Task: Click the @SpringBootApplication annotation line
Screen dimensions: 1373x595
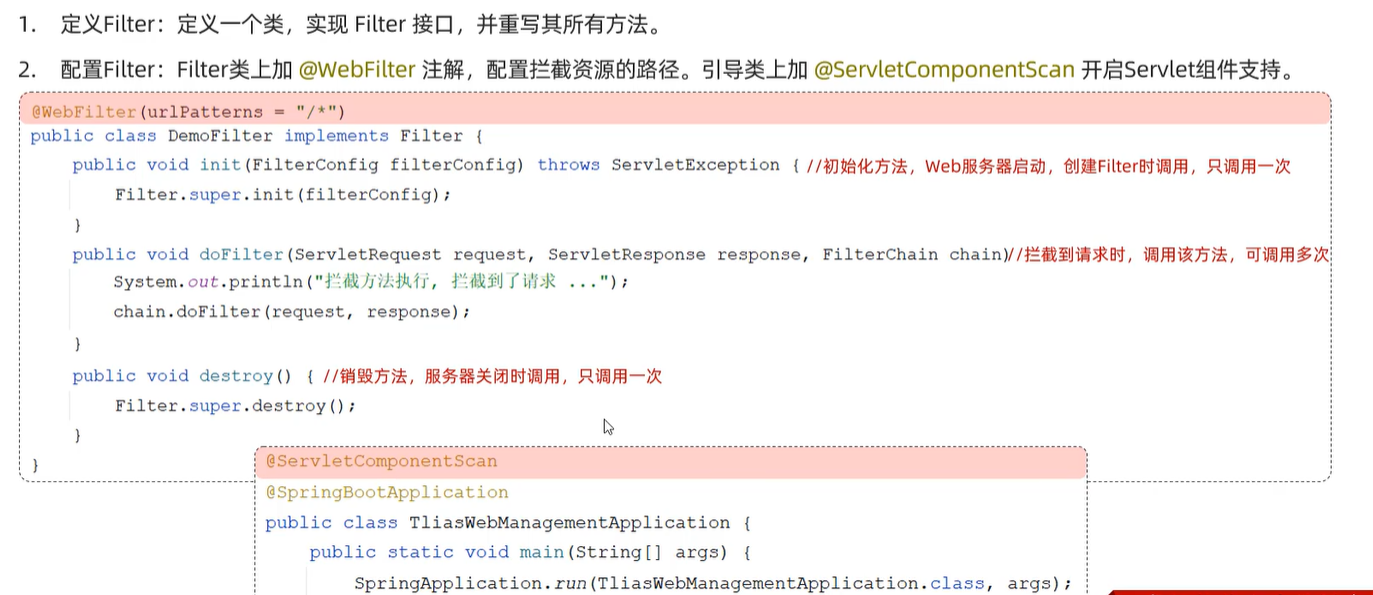Action: [387, 492]
